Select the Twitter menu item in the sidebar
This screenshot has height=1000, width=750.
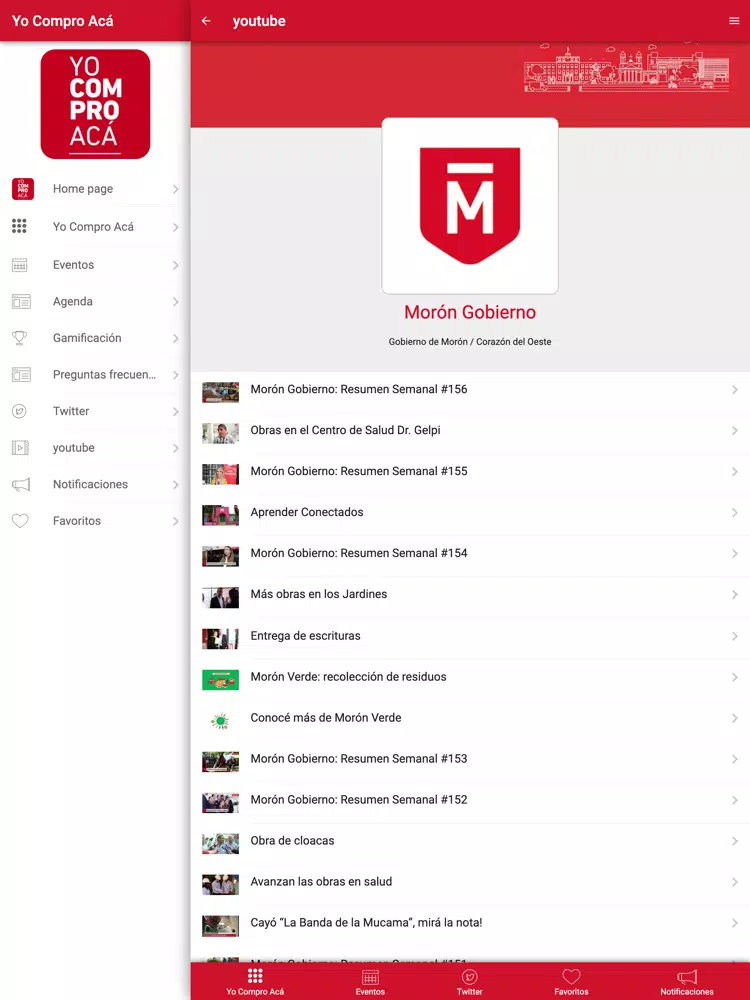[95, 411]
